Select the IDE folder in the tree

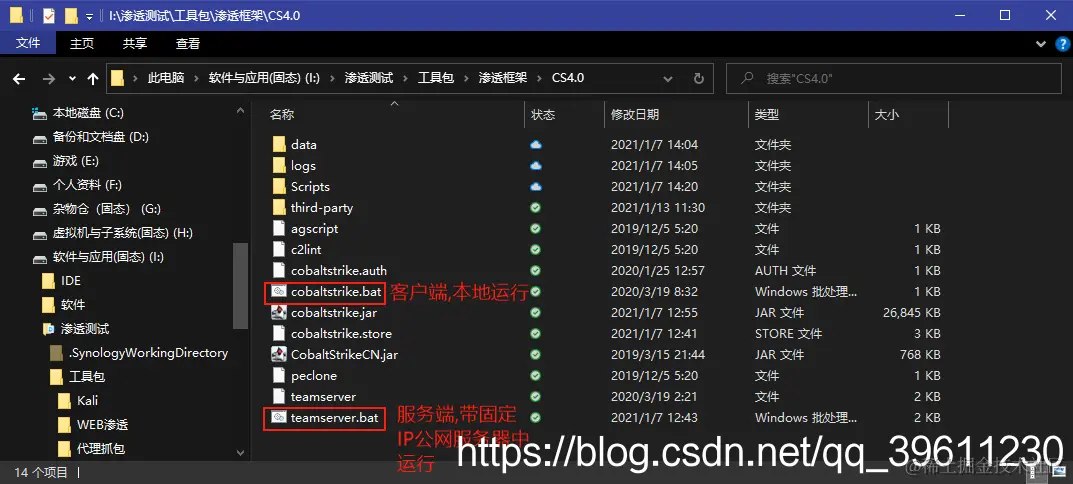click(70, 281)
